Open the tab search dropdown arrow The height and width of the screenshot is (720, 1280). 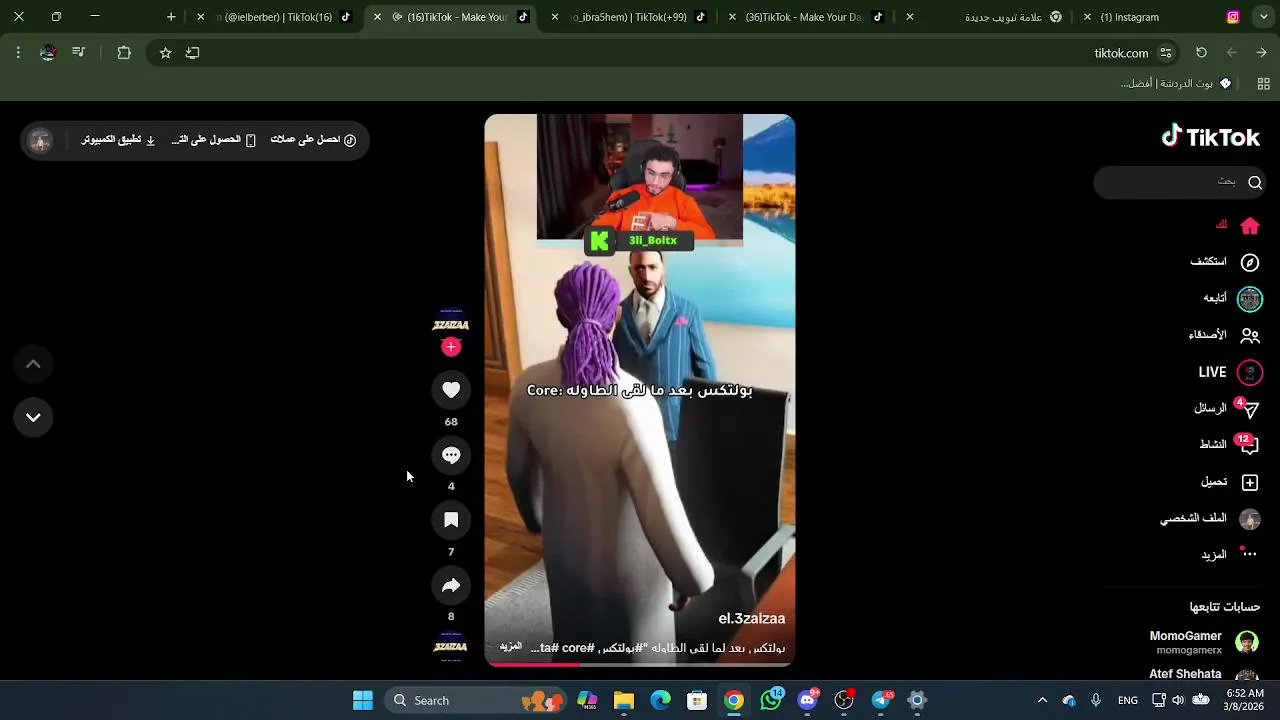click(1265, 17)
